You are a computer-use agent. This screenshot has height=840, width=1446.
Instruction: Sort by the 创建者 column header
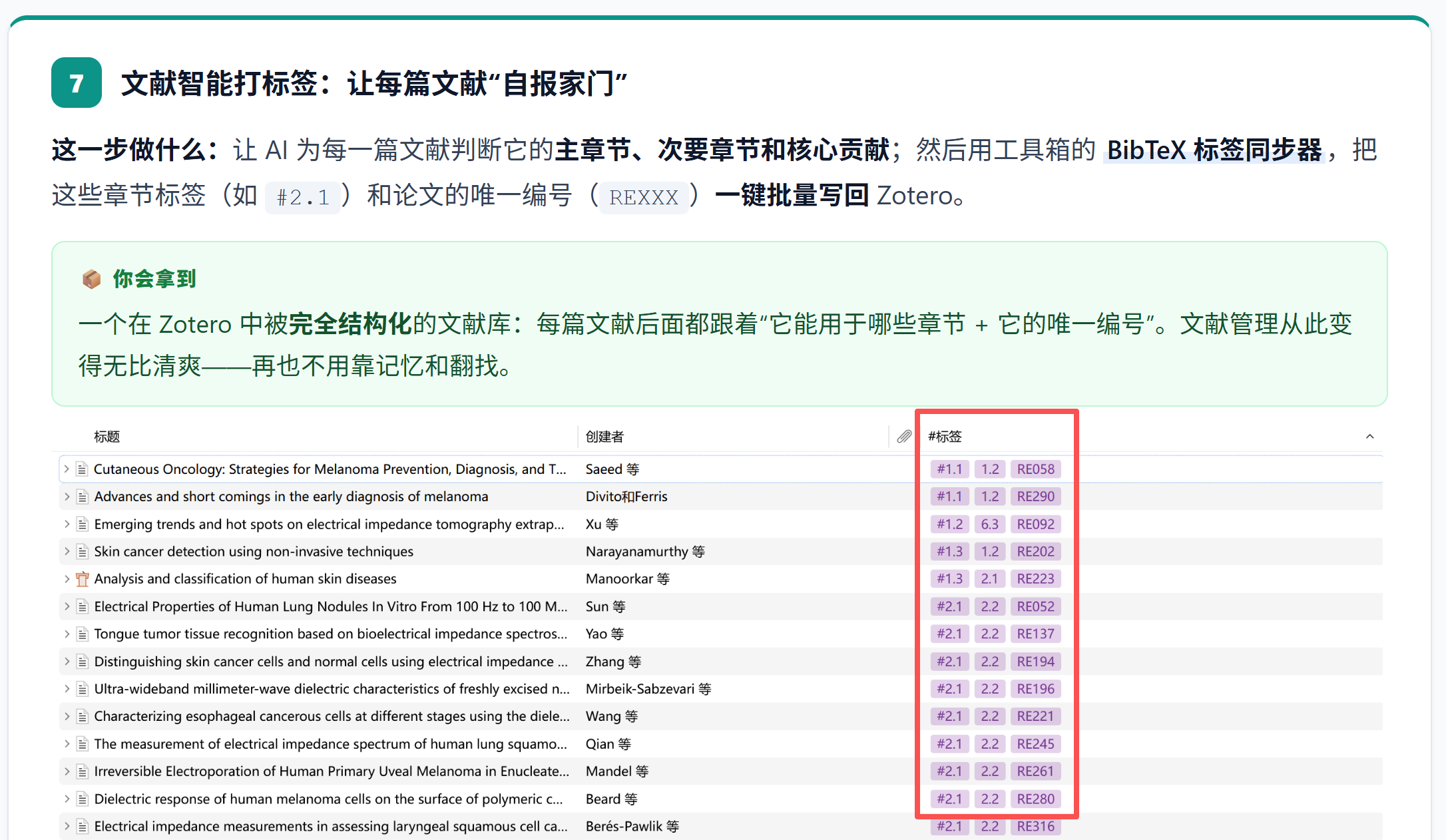[x=604, y=437]
